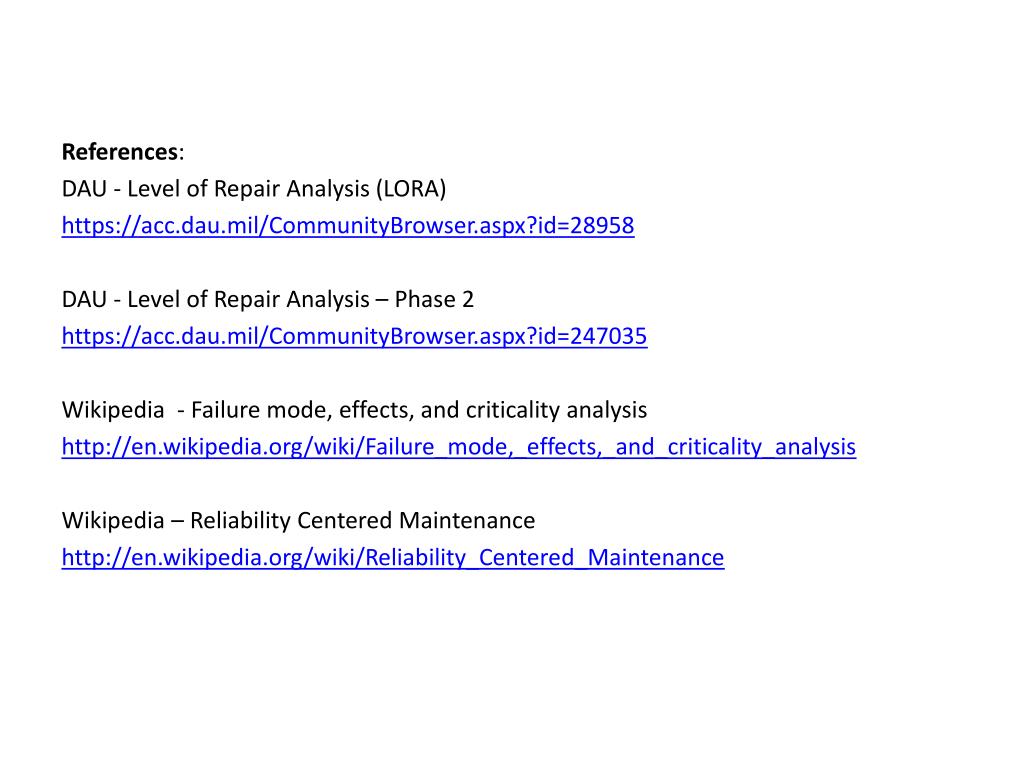This screenshot has height=768, width=1024.
Task: Click 'https://acc.dau.mil' at start of second link
Action: pyautogui.click(x=161, y=336)
